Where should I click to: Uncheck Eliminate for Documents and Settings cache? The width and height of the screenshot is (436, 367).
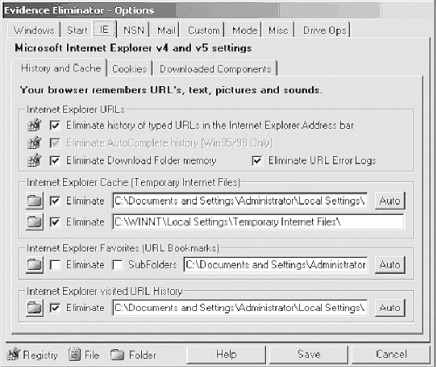(55, 201)
